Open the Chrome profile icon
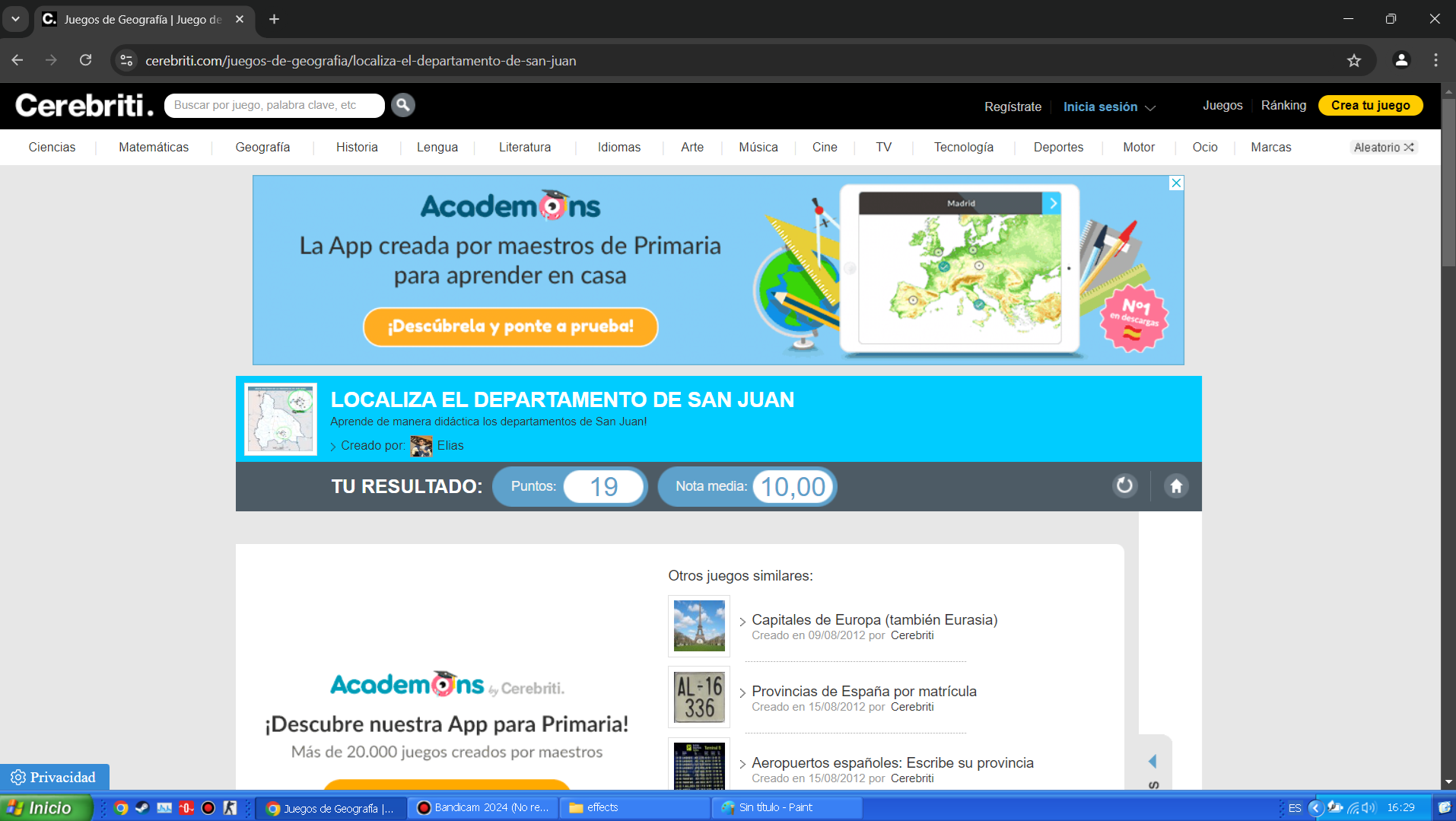1456x821 pixels. pyautogui.click(x=1401, y=61)
